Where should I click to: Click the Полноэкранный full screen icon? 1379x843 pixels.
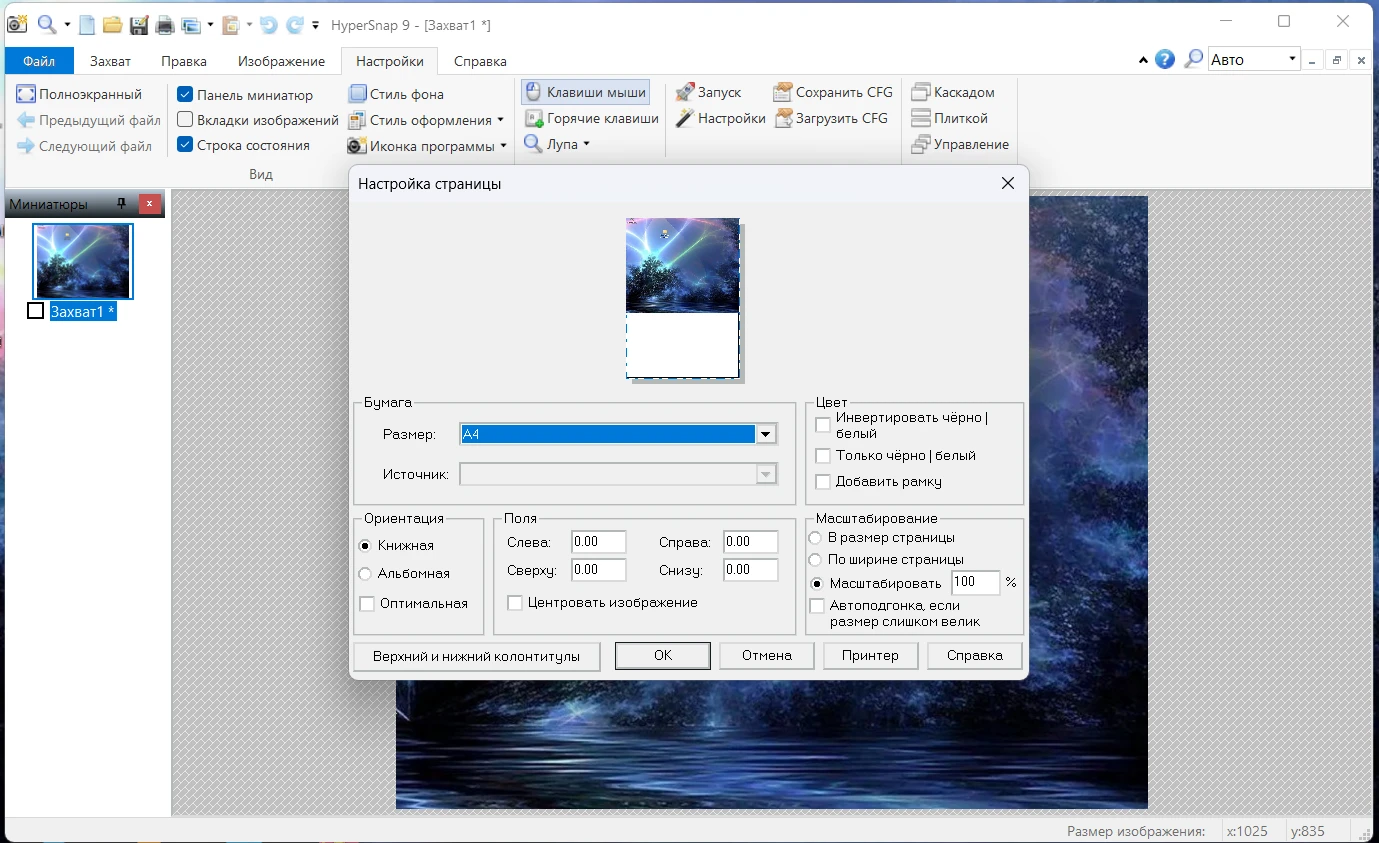pos(26,94)
